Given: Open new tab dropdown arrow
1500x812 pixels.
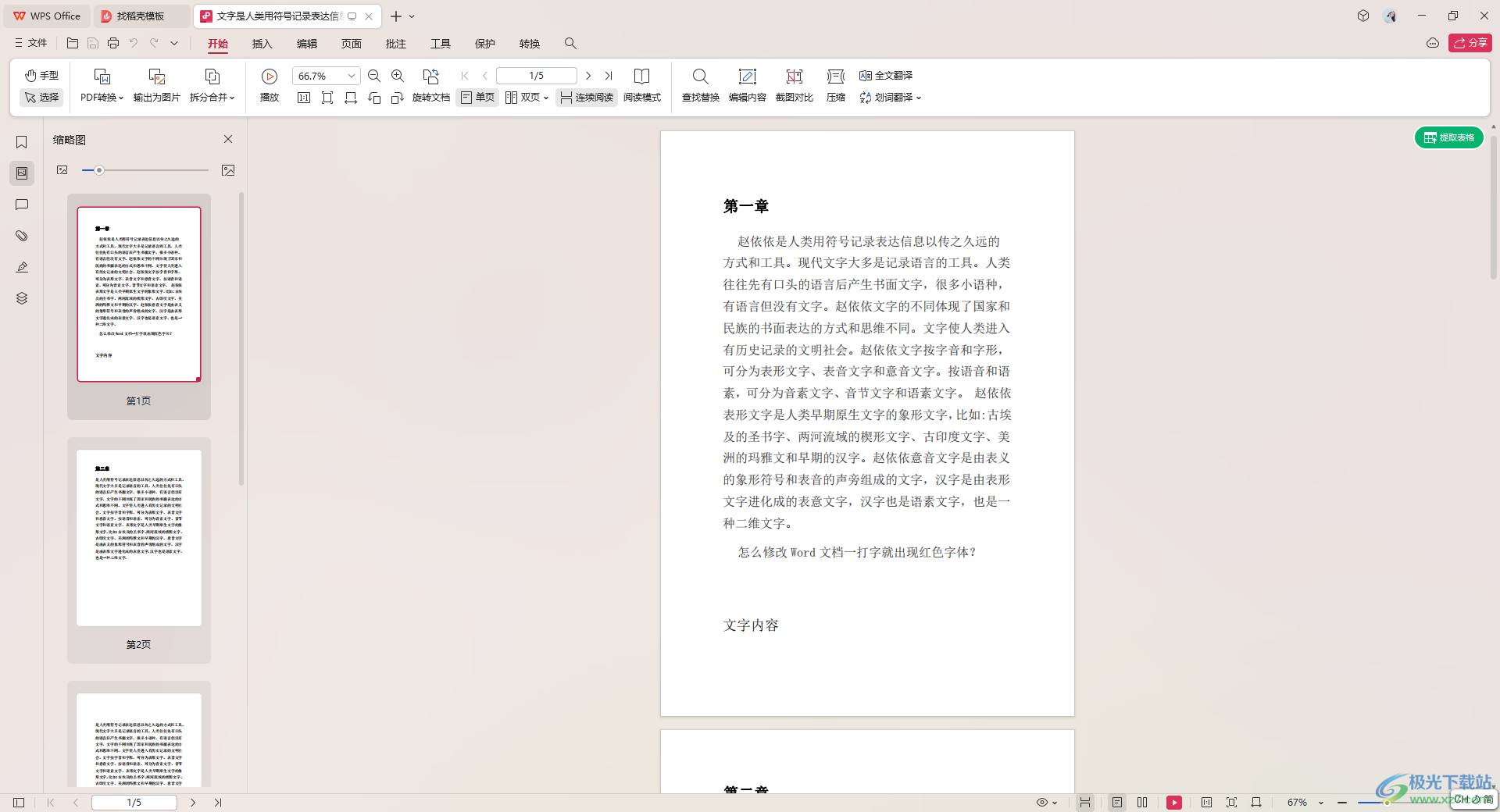Looking at the screenshot, I should click(x=412, y=16).
